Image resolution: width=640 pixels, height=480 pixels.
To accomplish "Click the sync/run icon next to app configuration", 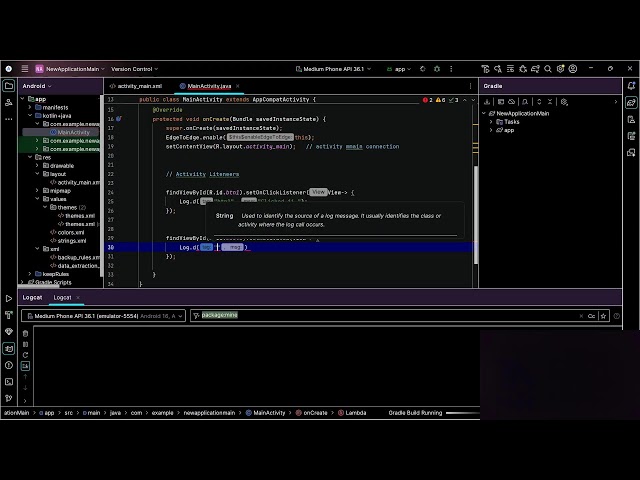I will click(x=422, y=69).
